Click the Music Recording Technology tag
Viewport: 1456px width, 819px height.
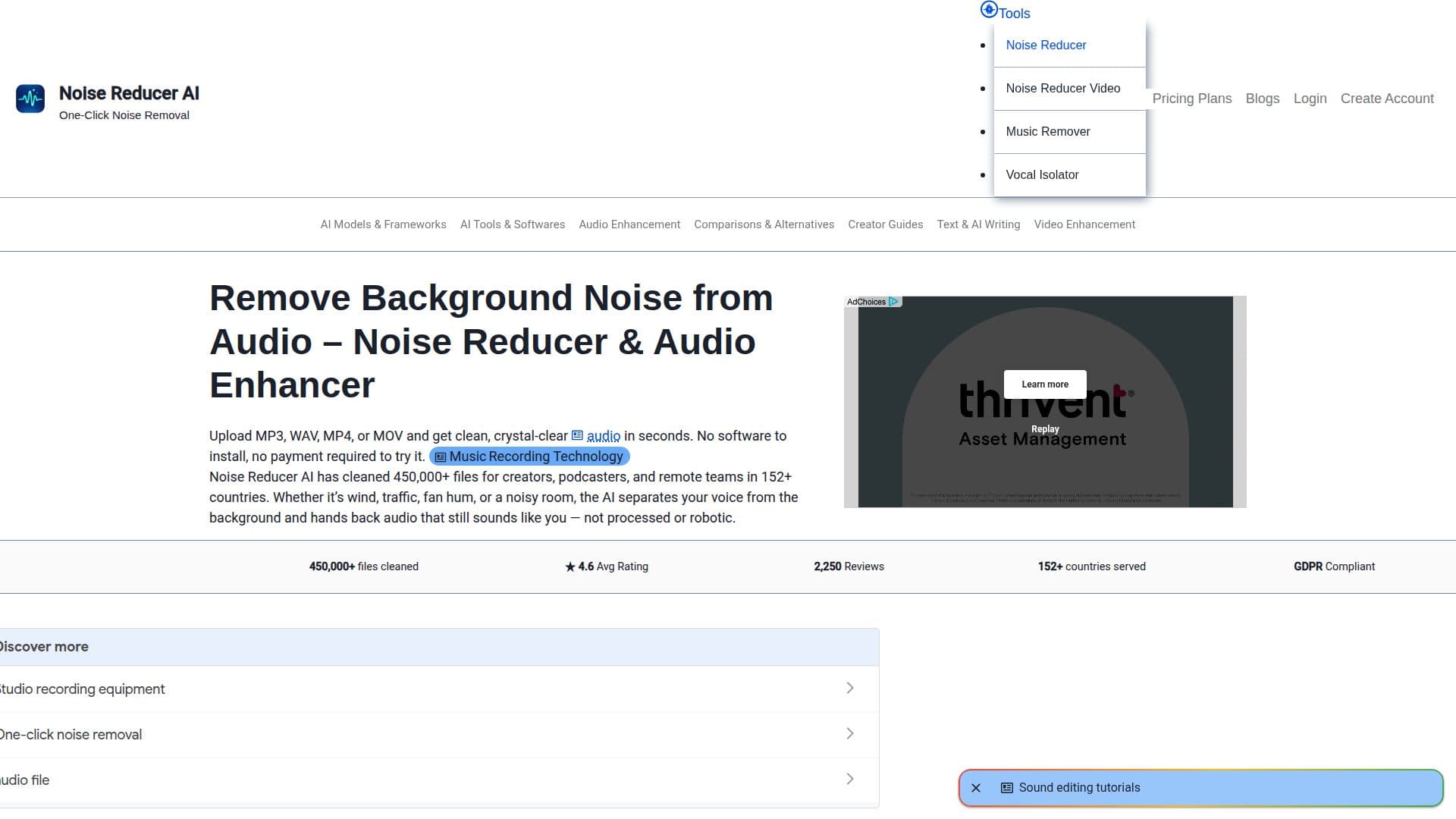(529, 457)
